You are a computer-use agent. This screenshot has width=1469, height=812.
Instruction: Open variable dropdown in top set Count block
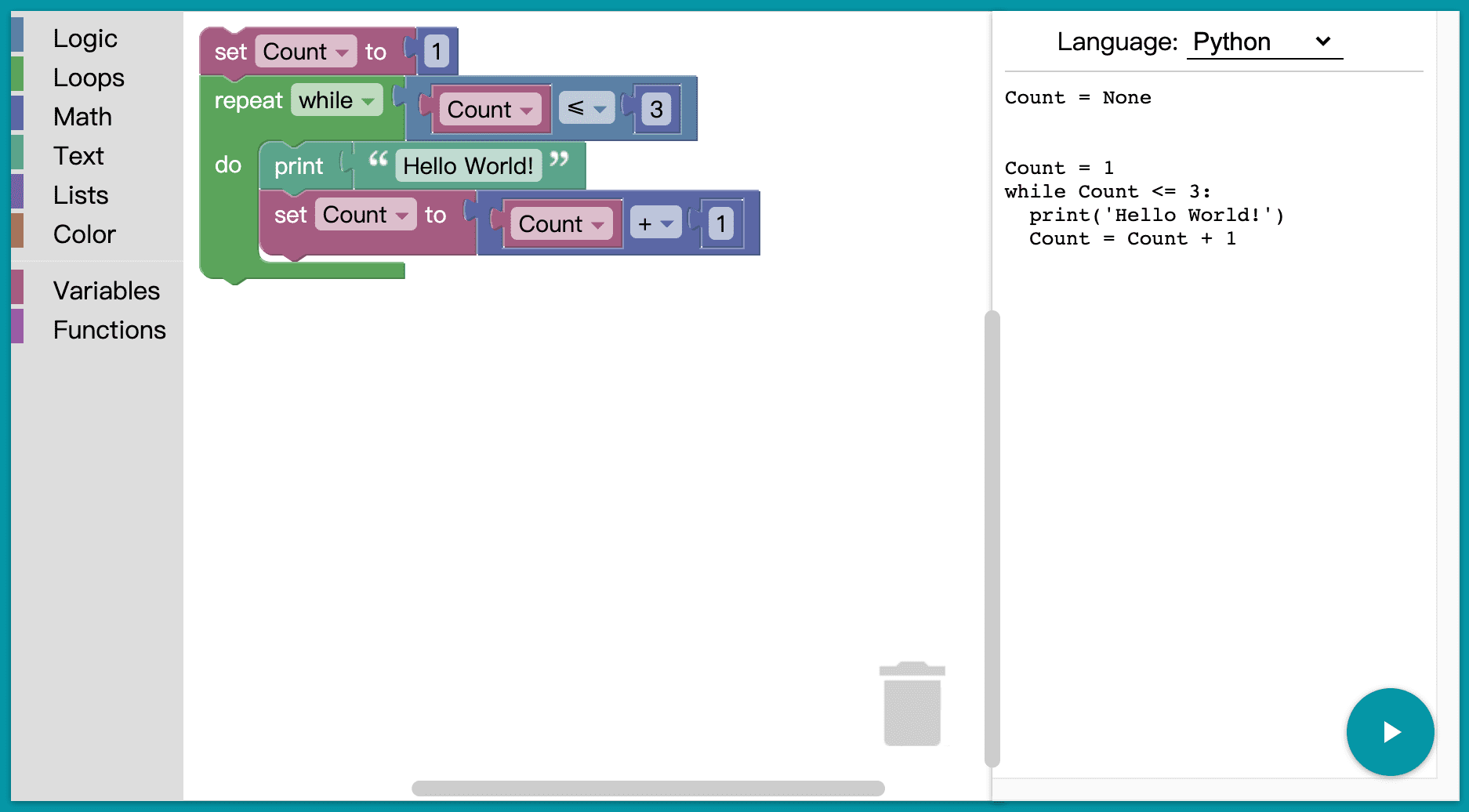click(x=306, y=52)
